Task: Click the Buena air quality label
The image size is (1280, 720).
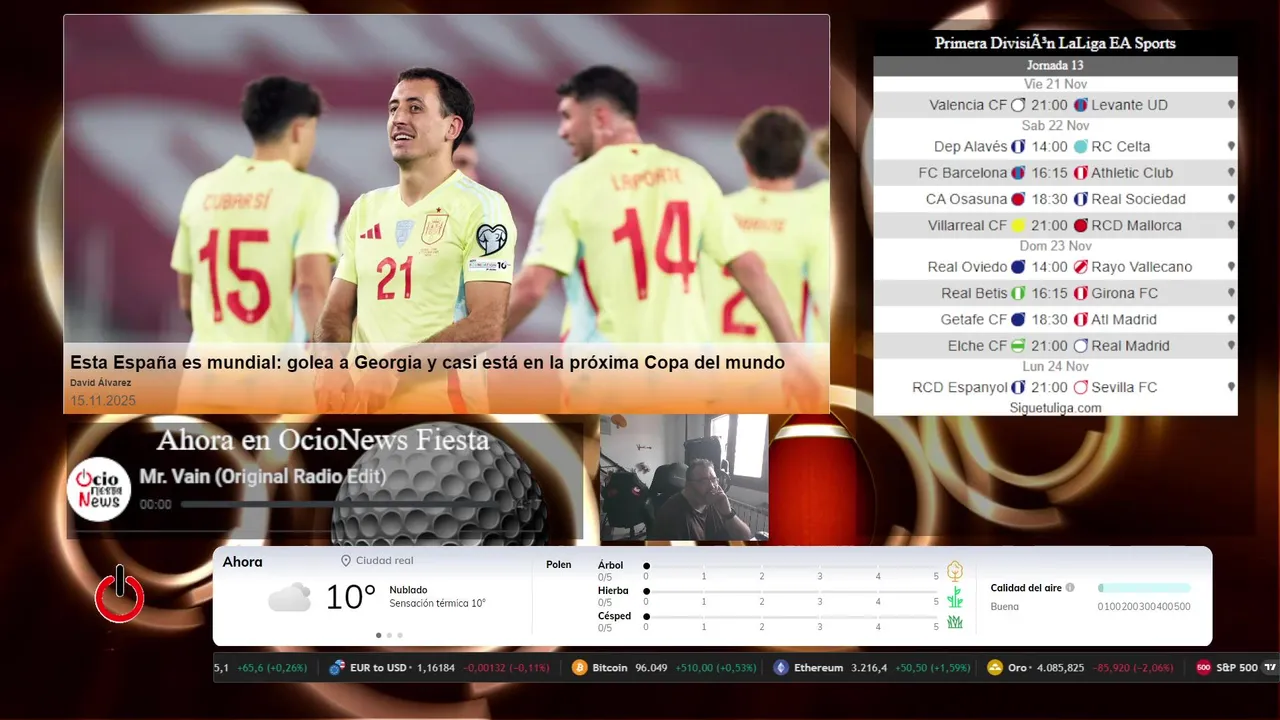Action: point(1005,607)
